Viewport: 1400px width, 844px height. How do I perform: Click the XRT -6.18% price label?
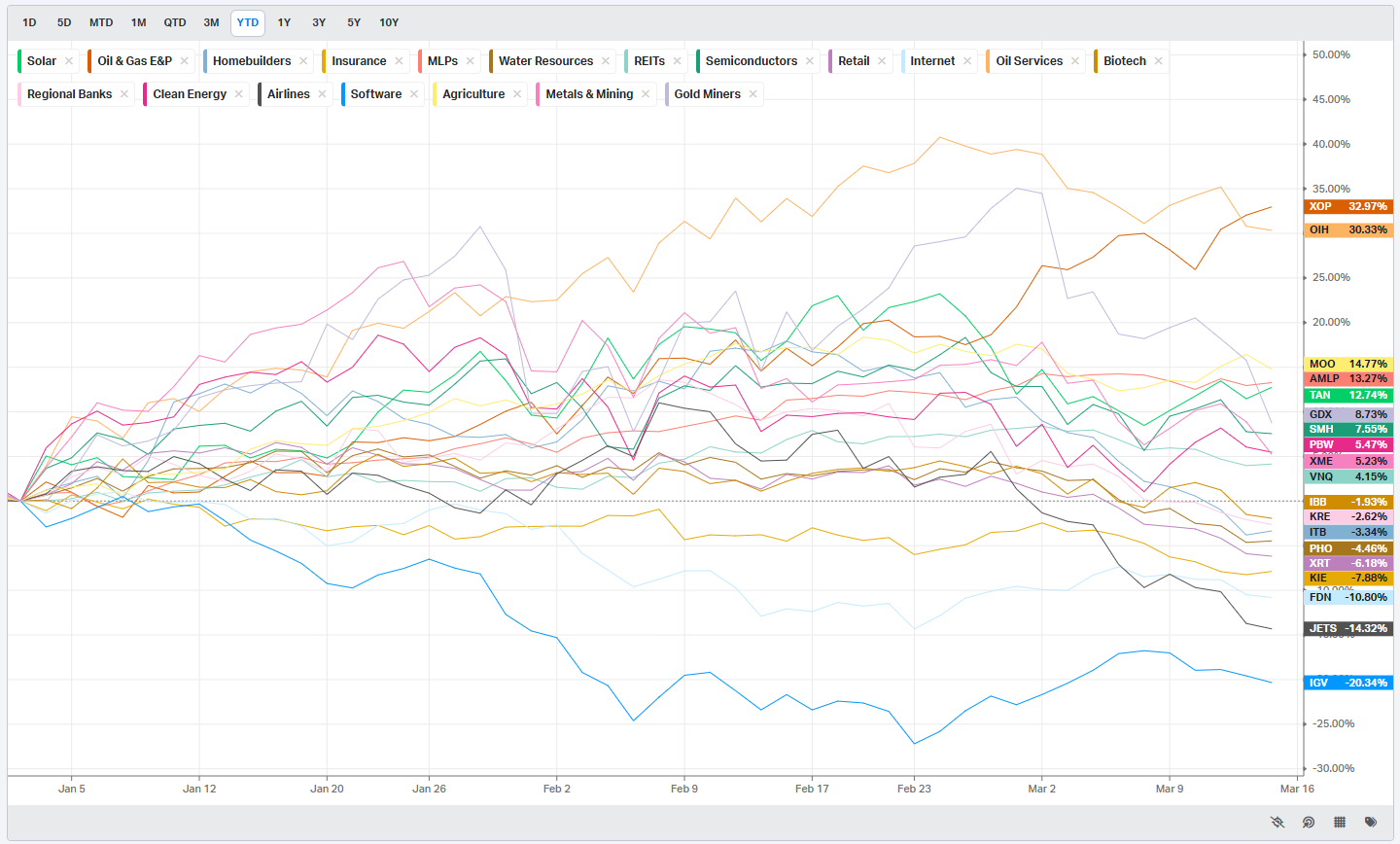pyautogui.click(x=1348, y=563)
